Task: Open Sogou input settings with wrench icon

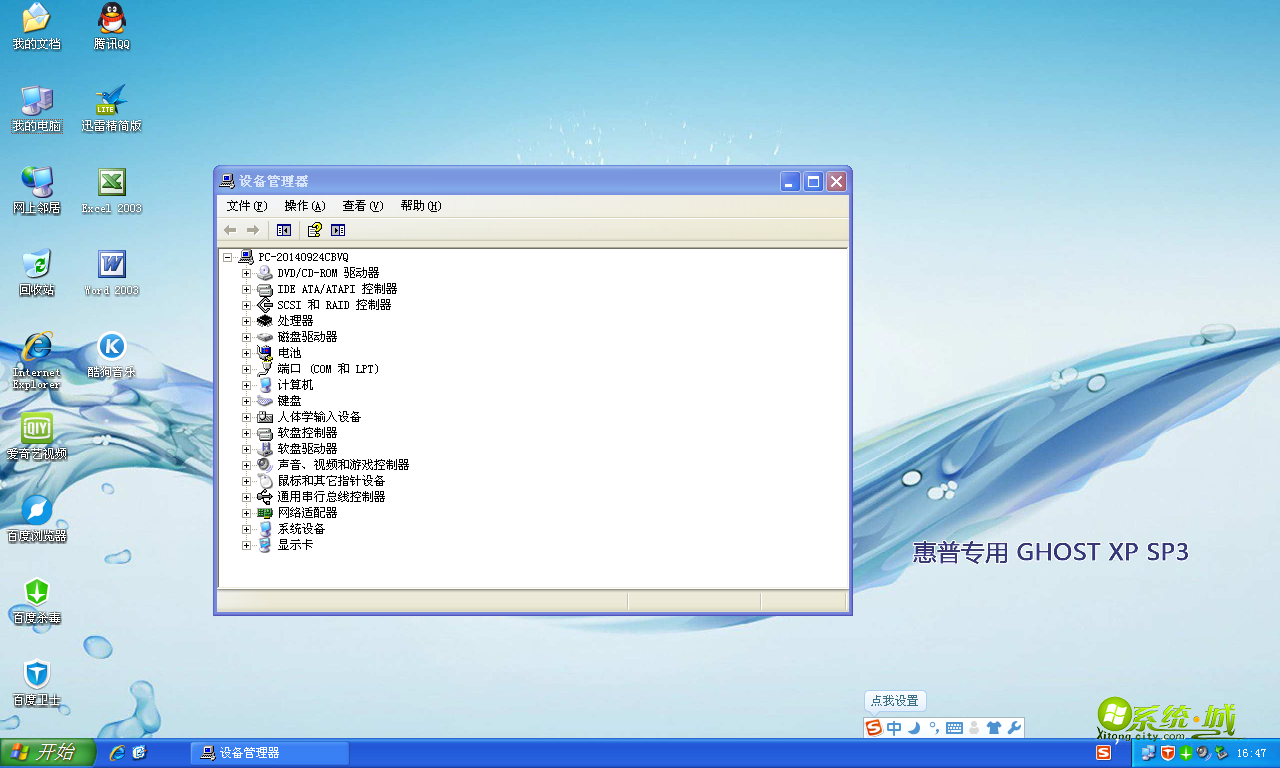Action: pos(1014,728)
